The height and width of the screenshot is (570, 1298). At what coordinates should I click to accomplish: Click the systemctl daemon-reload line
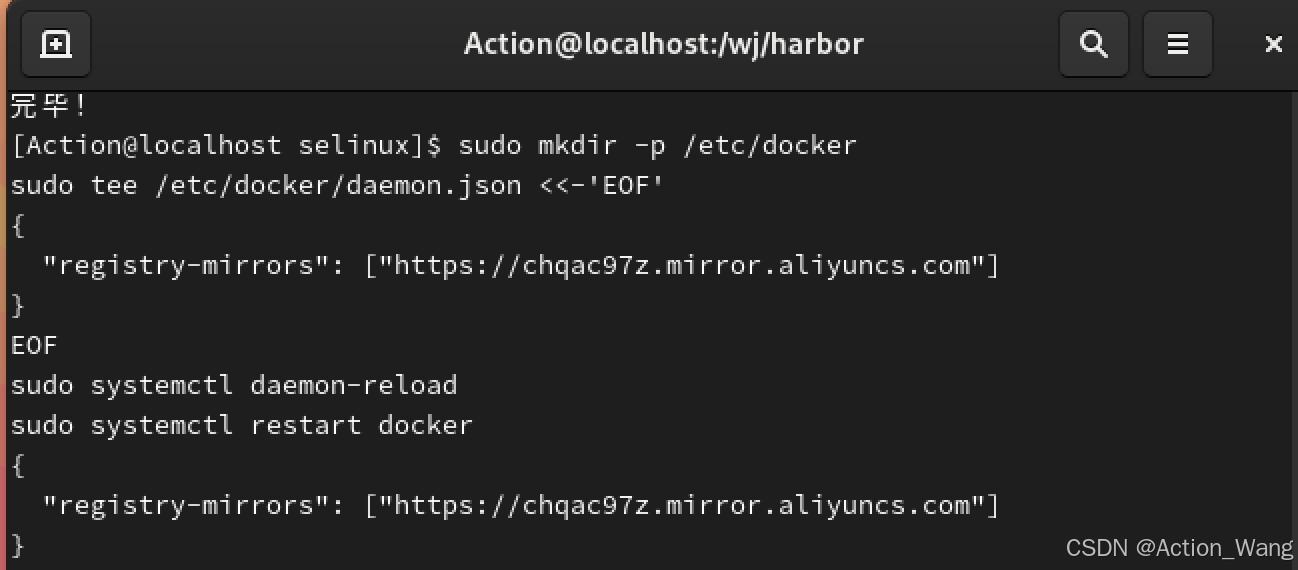click(234, 385)
